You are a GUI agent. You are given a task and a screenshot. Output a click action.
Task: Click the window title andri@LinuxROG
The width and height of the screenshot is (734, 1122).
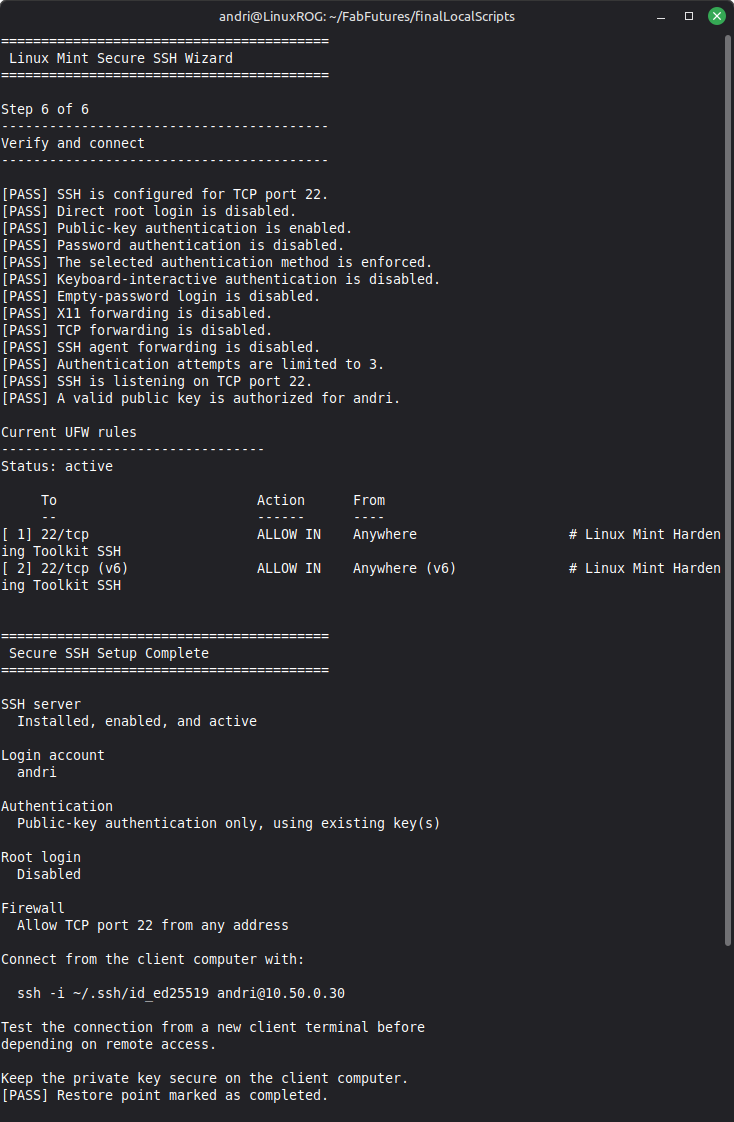[367, 16]
